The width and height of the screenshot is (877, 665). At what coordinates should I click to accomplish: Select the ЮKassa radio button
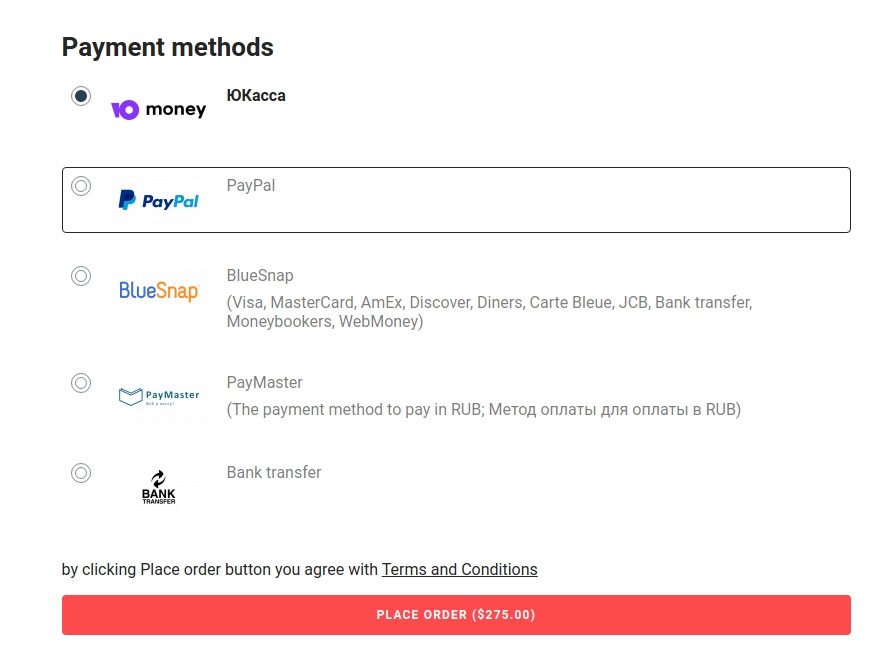coord(81,96)
